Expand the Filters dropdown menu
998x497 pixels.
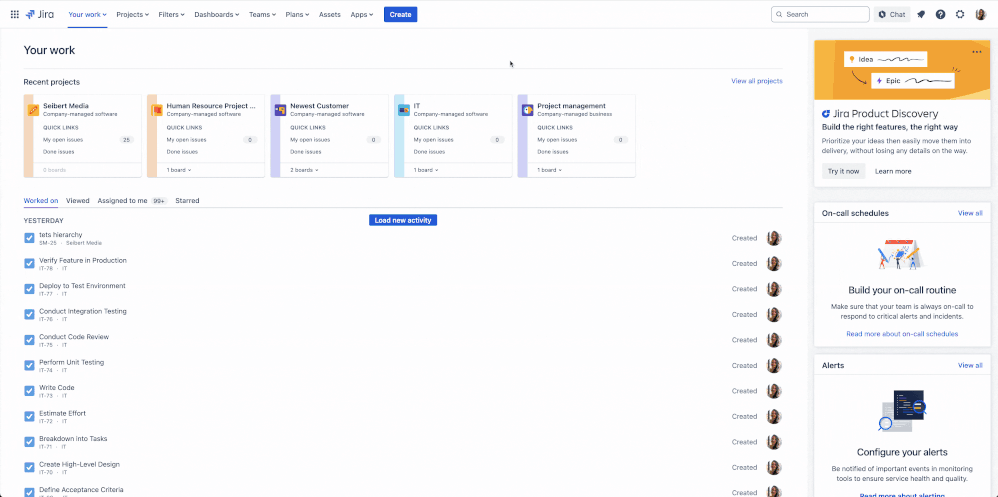pos(171,14)
